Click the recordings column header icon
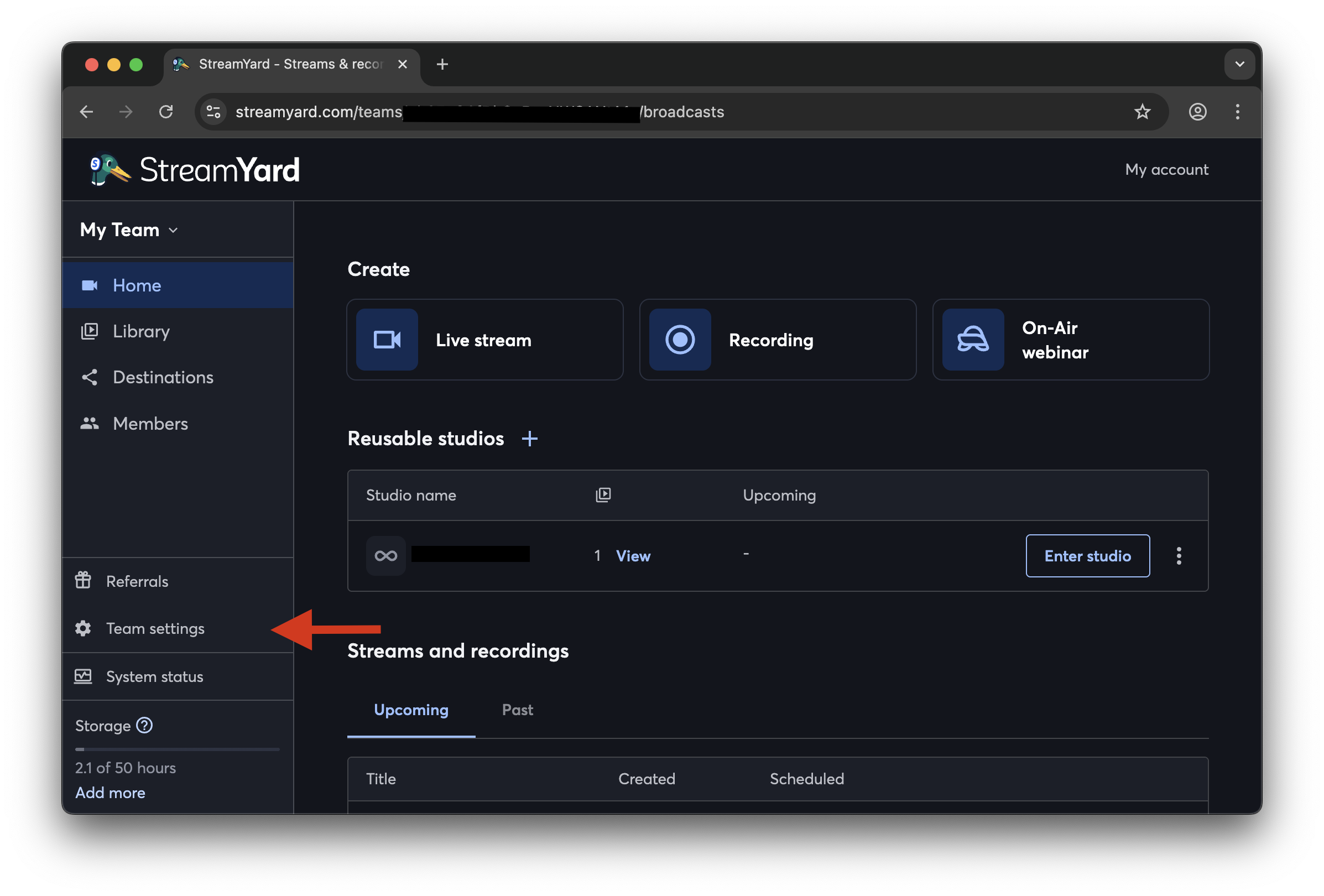Screen dimensions: 1324x896 click(603, 494)
